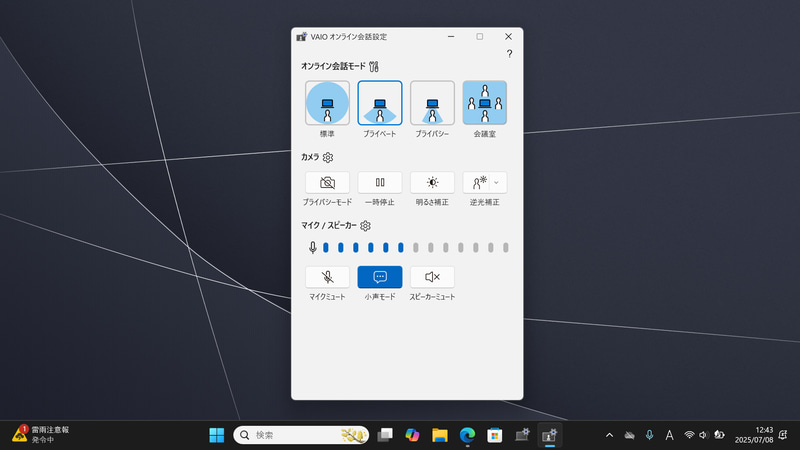Disable 小声モード button
Screen dimensions: 800x450
pyautogui.click(x=380, y=277)
